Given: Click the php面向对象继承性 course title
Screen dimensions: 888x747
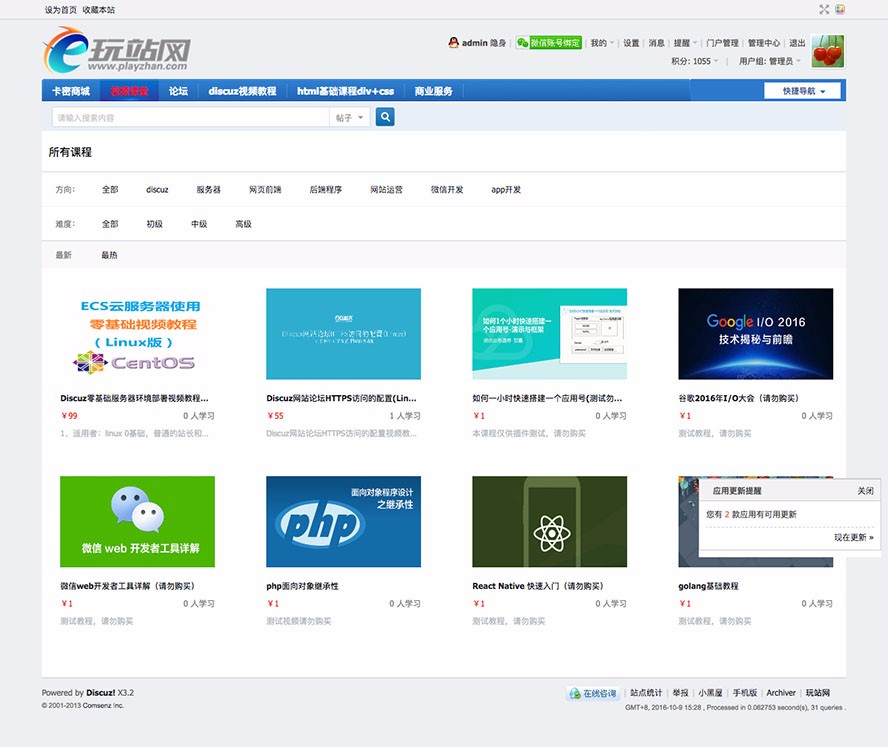Looking at the screenshot, I should point(302,586).
